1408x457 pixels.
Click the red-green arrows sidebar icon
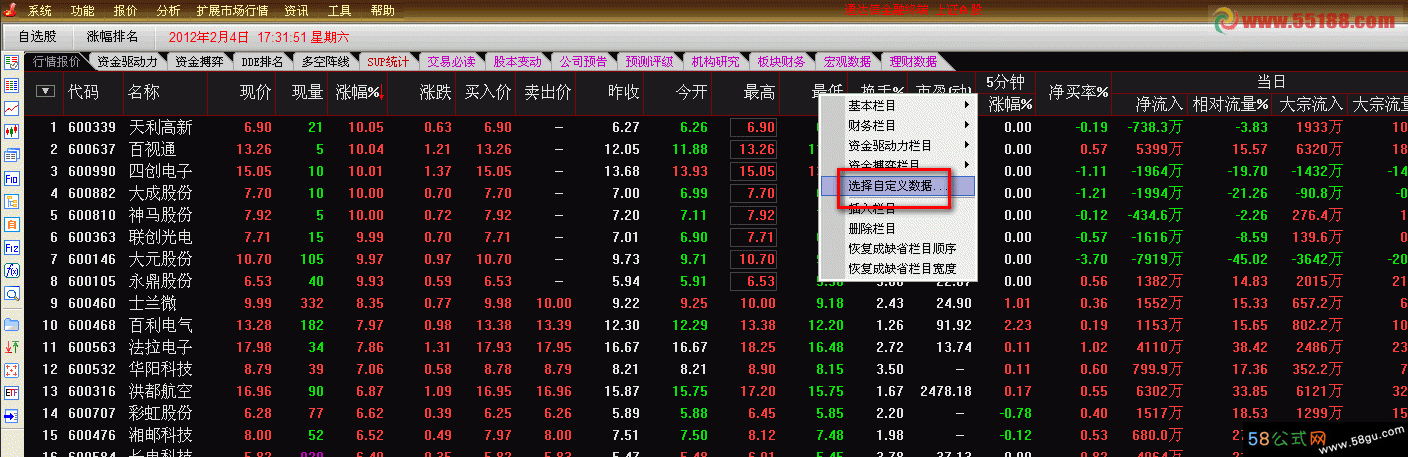coord(11,347)
